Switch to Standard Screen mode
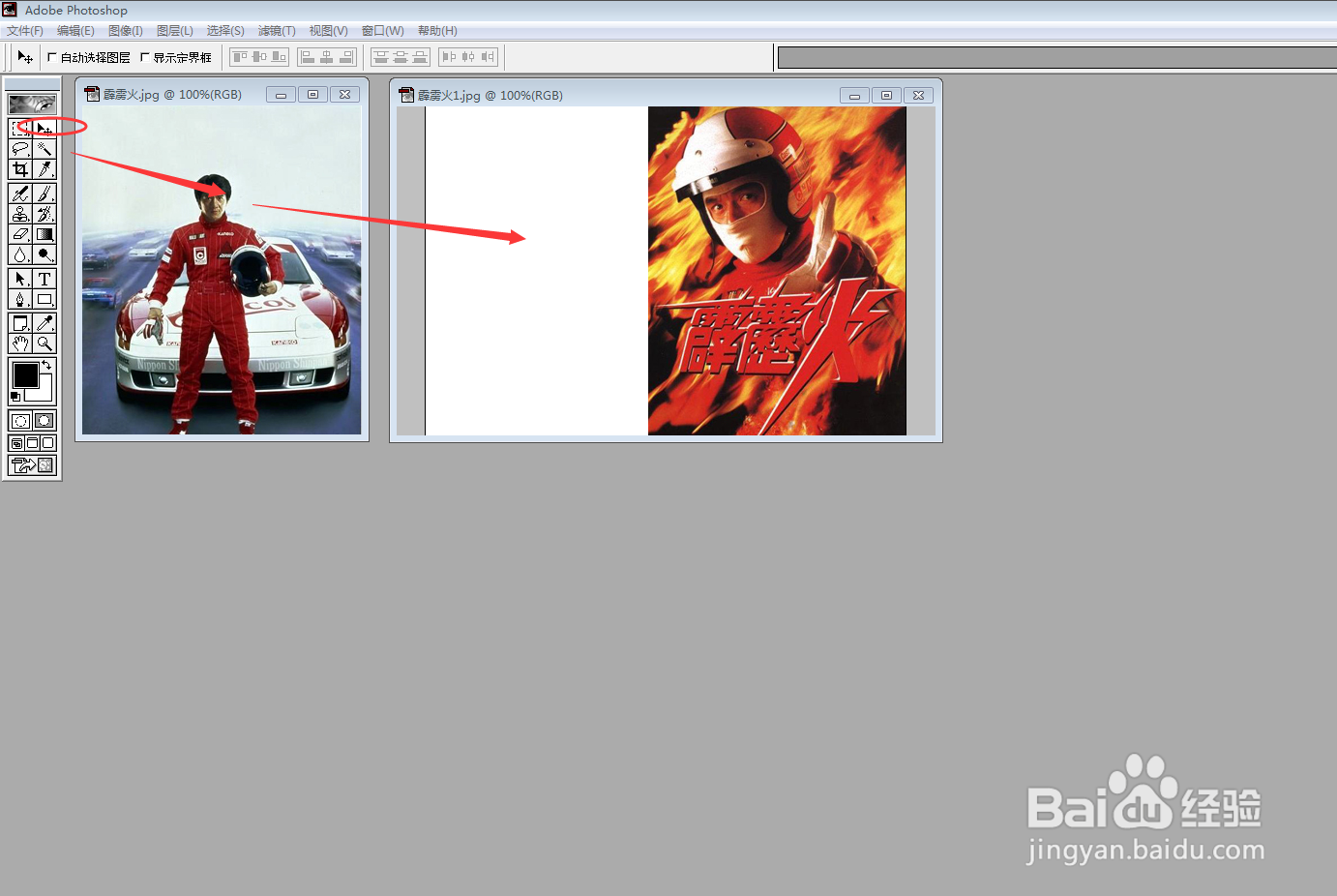 pyautogui.click(x=16, y=443)
